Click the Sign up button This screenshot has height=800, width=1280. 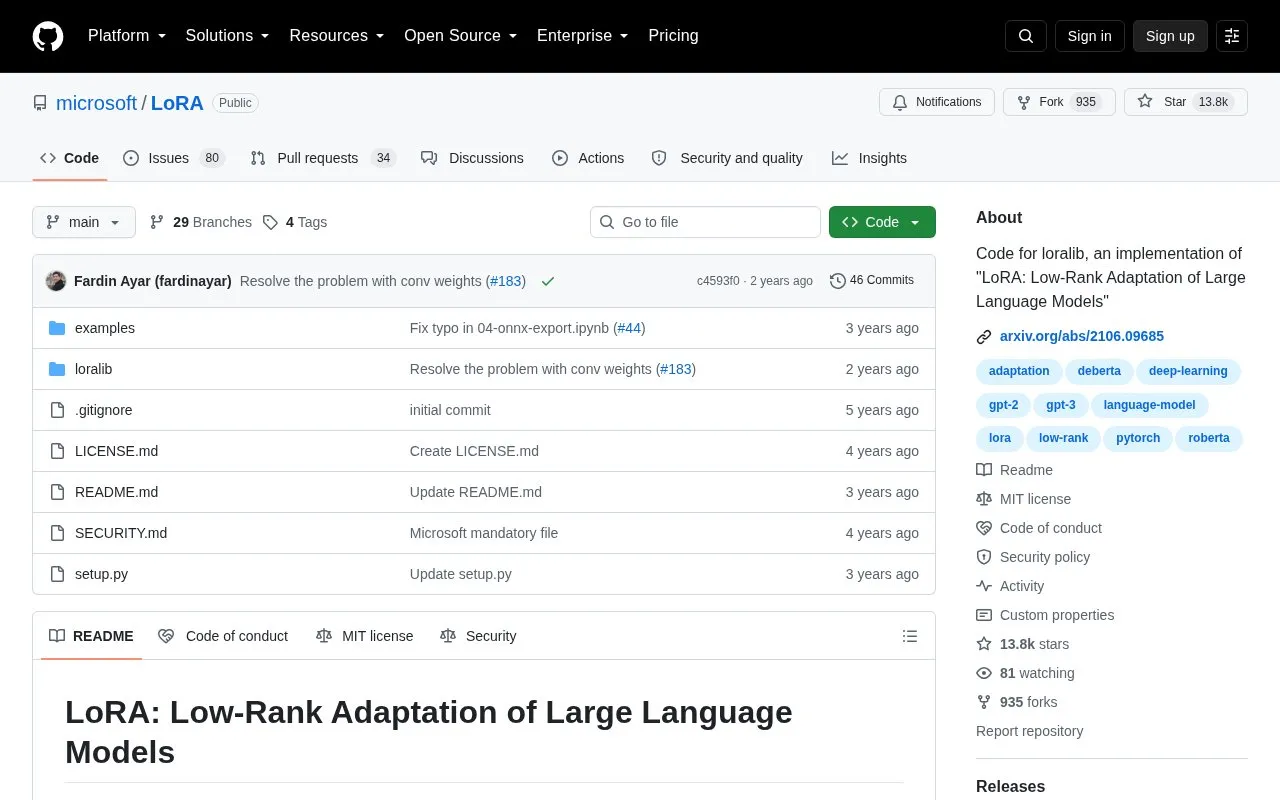(x=1170, y=36)
